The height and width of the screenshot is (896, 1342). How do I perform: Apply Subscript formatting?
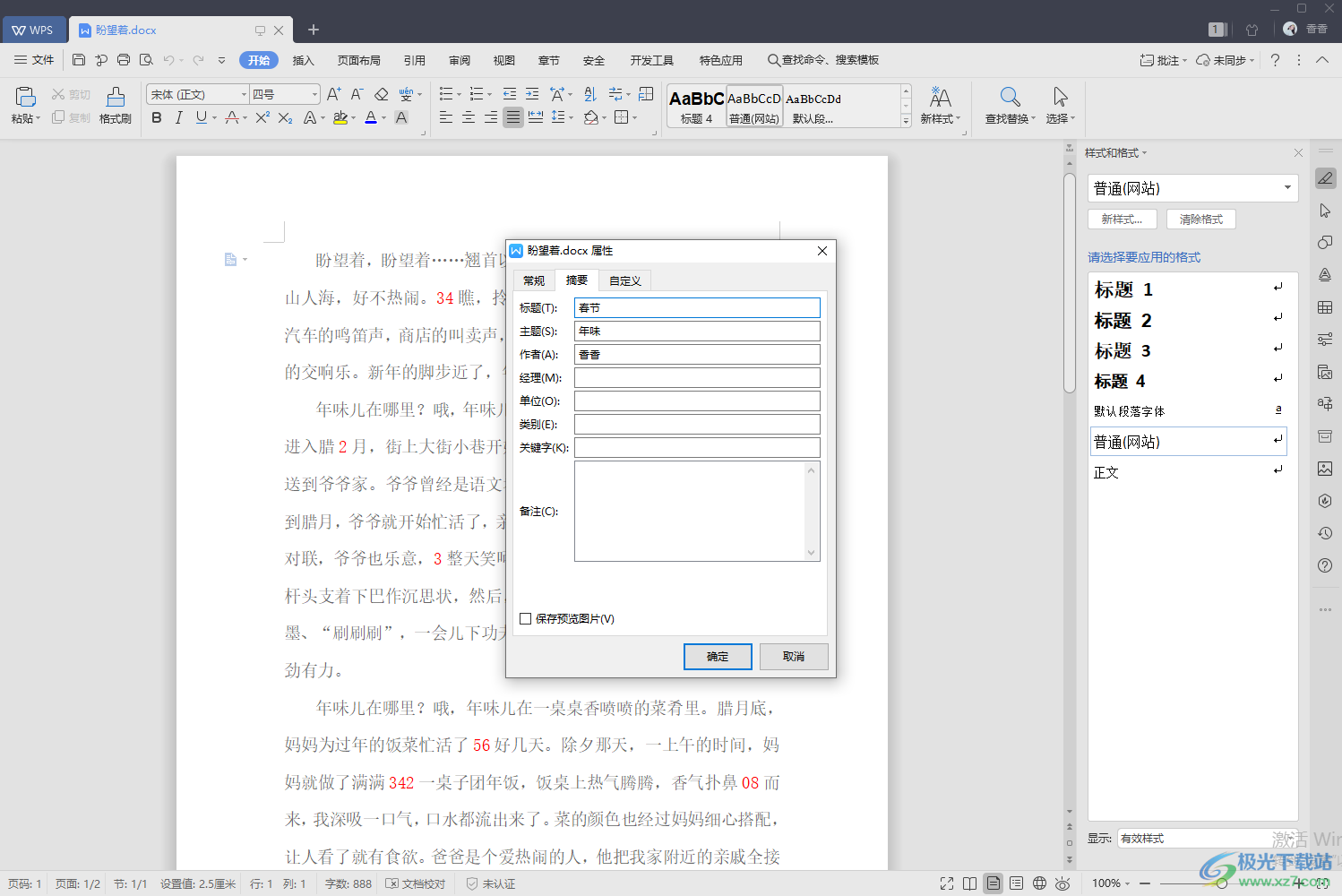click(x=285, y=117)
